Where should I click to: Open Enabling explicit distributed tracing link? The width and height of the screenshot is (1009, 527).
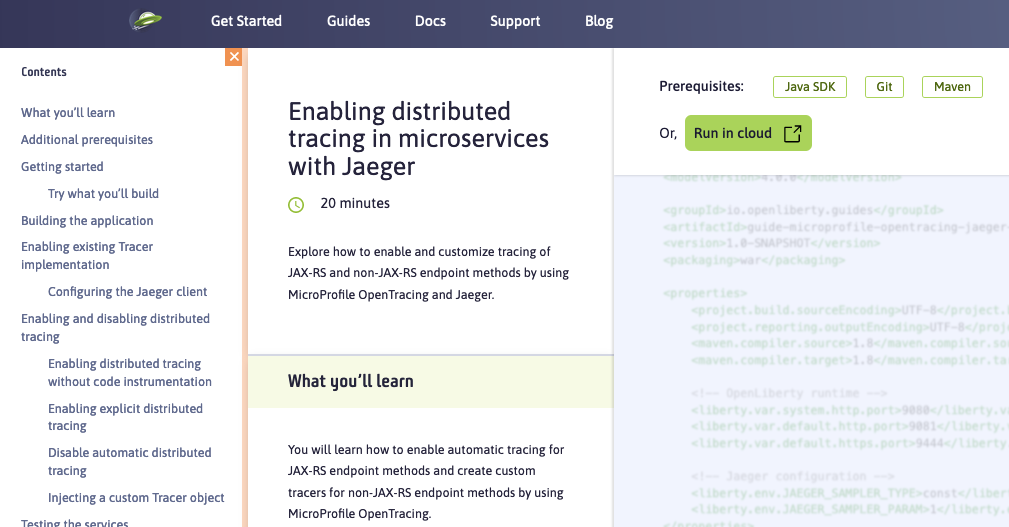tap(125, 417)
